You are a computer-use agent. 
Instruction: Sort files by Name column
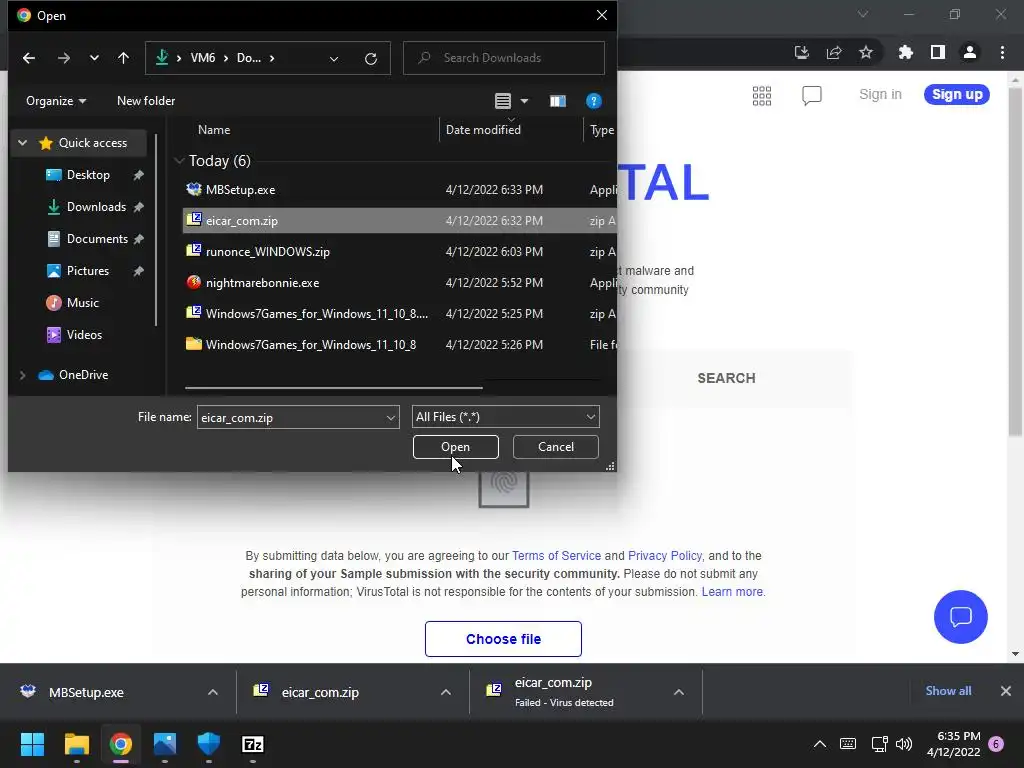214,130
